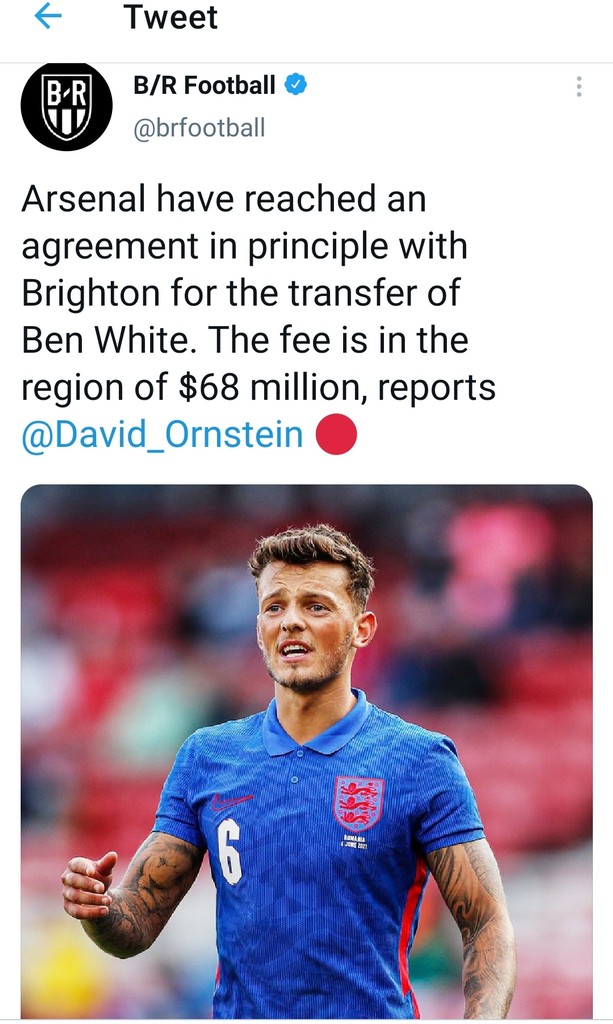Open the three-dot tweet options menu

579,87
